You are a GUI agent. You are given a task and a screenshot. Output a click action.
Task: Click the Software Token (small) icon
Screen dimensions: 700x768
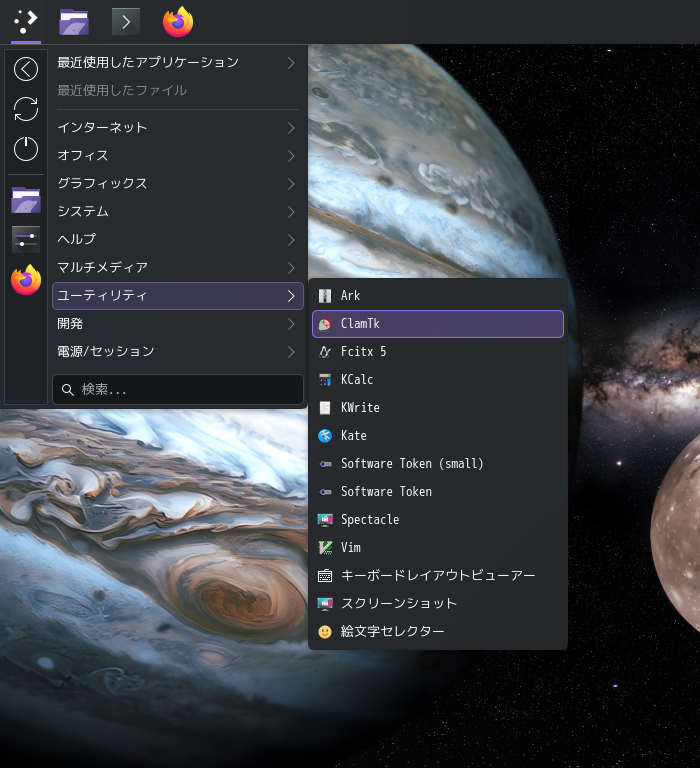click(325, 464)
